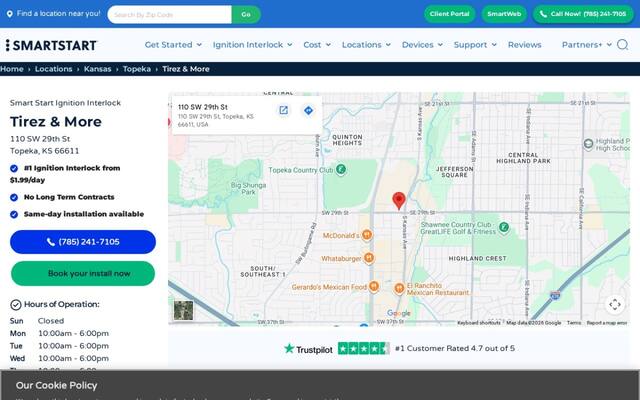Go to Locations breadcrumb
This screenshot has width=640, height=400.
53,69
